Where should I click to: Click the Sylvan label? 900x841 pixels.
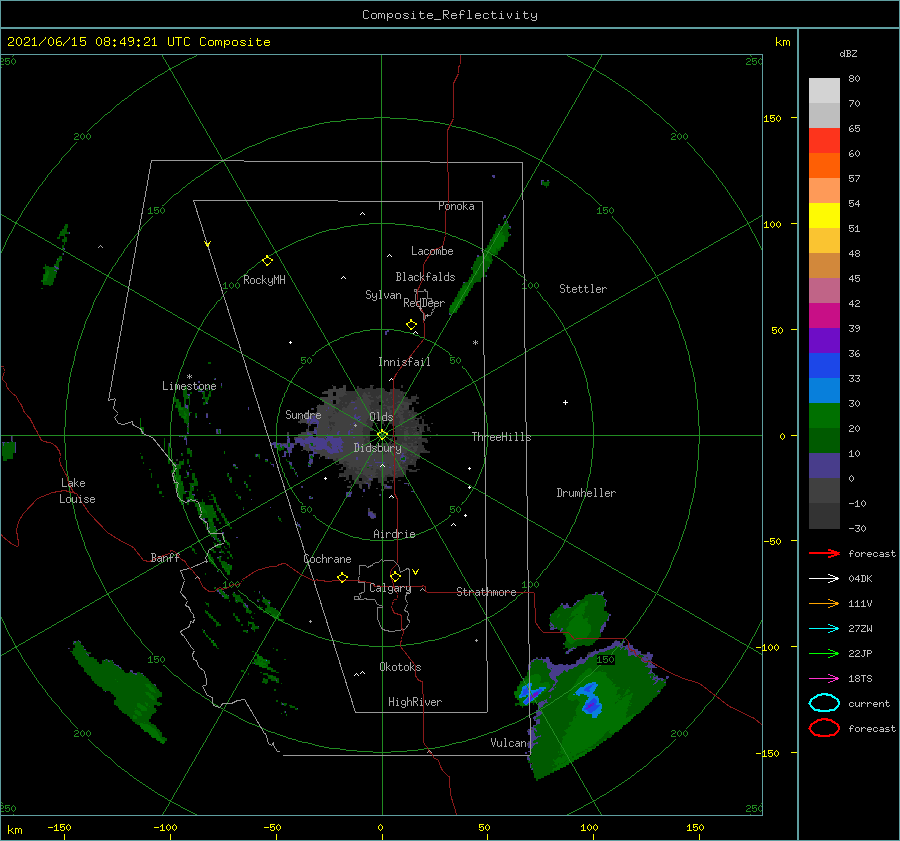coord(383,295)
